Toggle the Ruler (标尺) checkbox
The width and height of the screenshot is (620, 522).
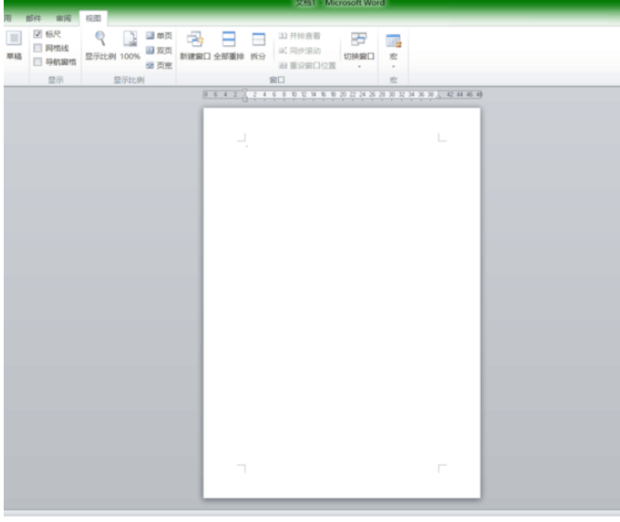(38, 34)
